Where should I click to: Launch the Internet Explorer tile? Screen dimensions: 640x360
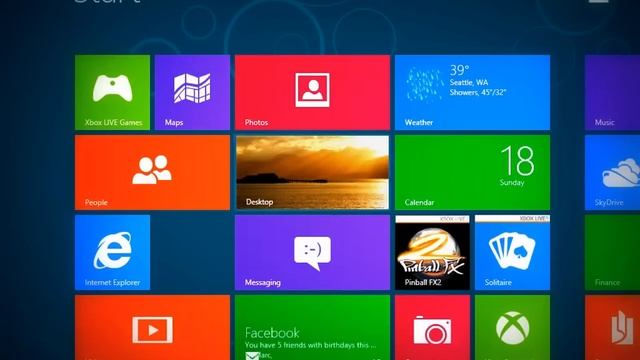click(112, 253)
